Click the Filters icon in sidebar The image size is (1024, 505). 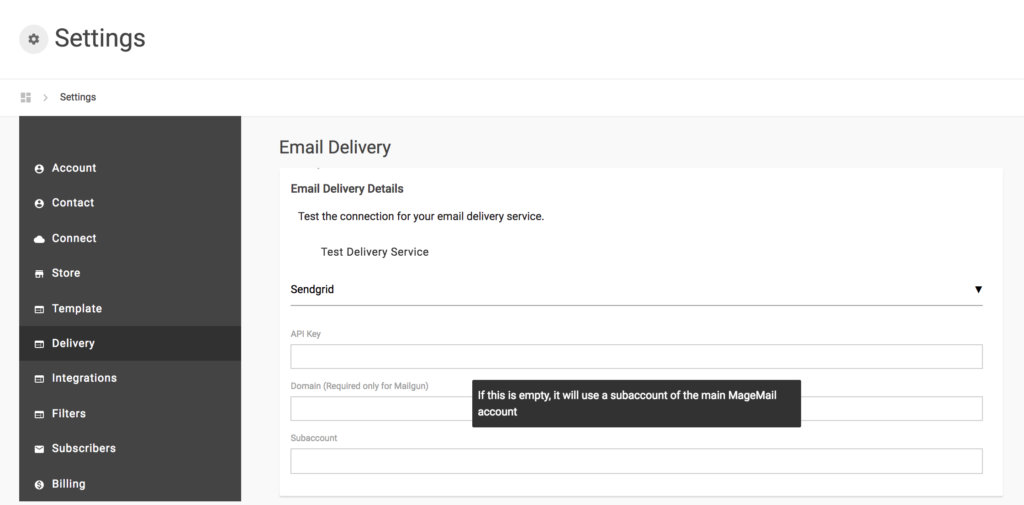(x=39, y=414)
